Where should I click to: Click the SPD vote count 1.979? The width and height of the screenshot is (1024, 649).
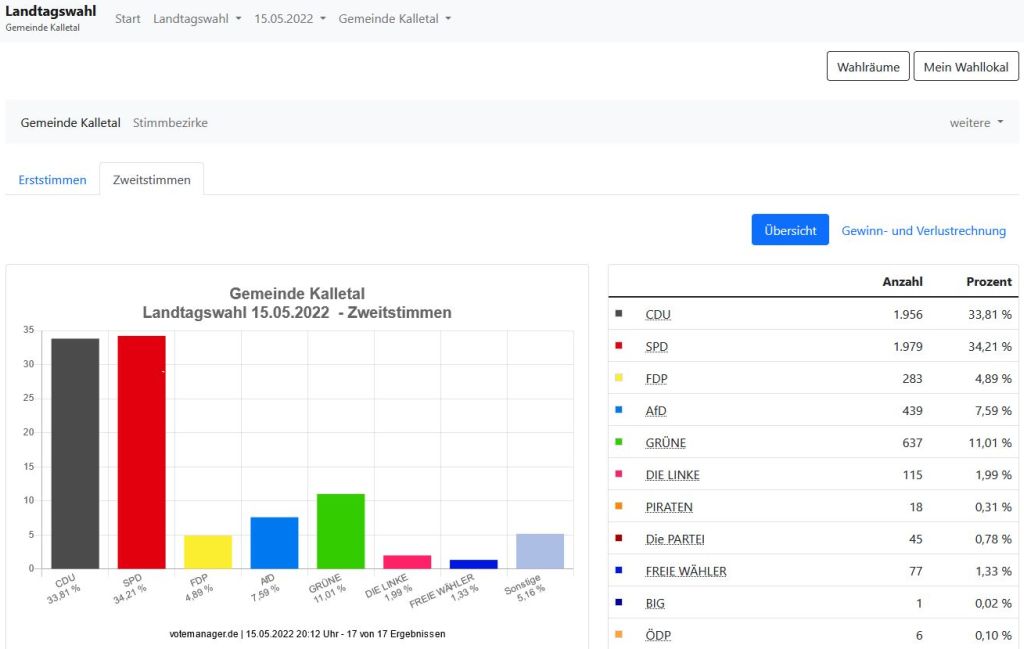pos(908,346)
